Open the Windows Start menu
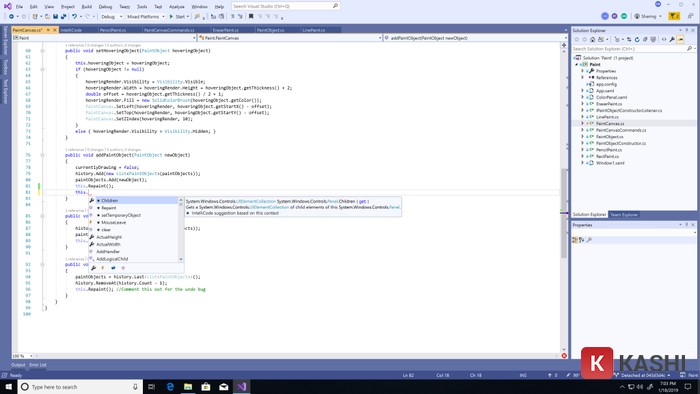The height and width of the screenshot is (394, 700). point(8,386)
